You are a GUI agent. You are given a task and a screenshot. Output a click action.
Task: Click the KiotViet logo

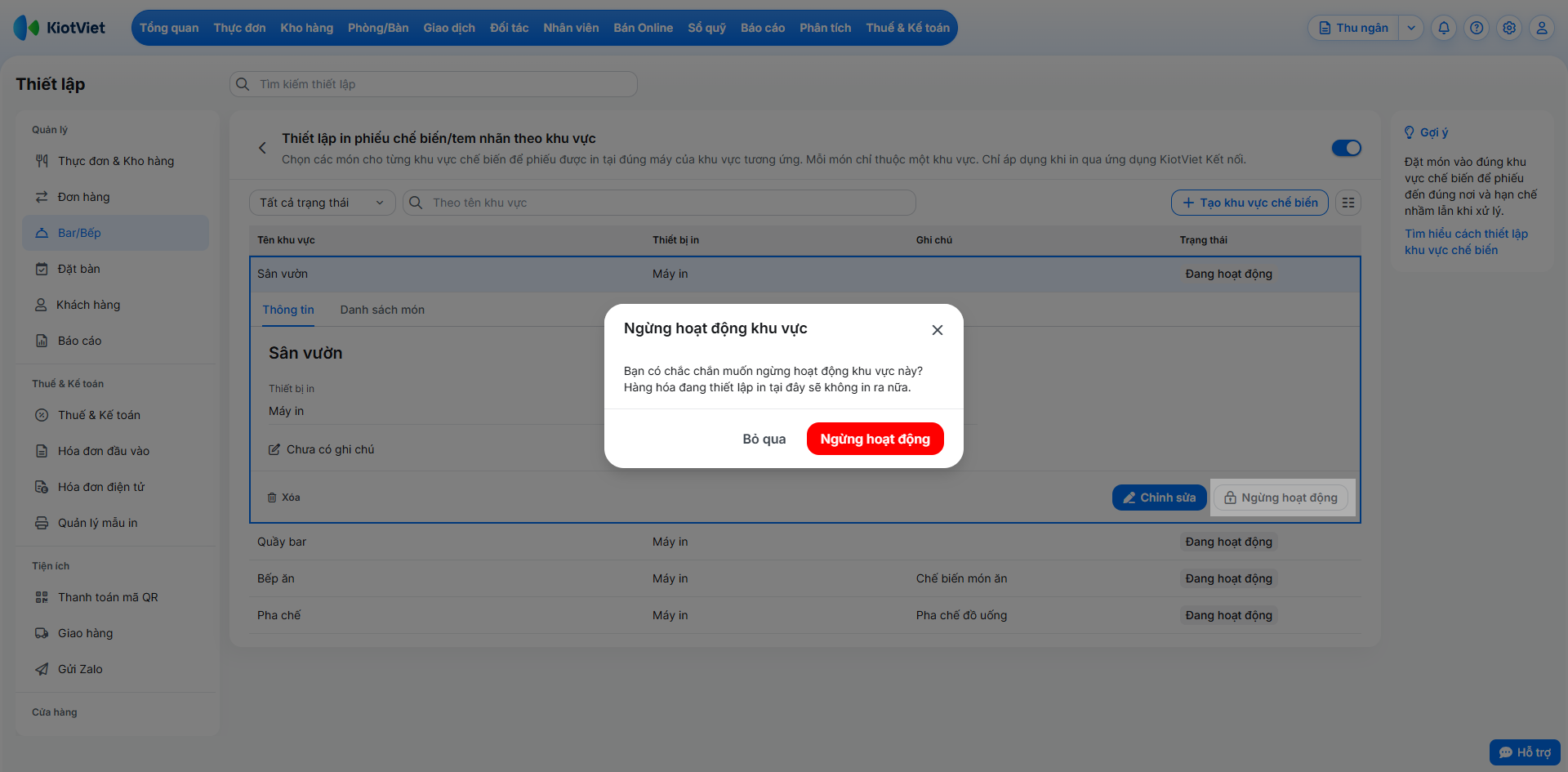pyautogui.click(x=60, y=28)
